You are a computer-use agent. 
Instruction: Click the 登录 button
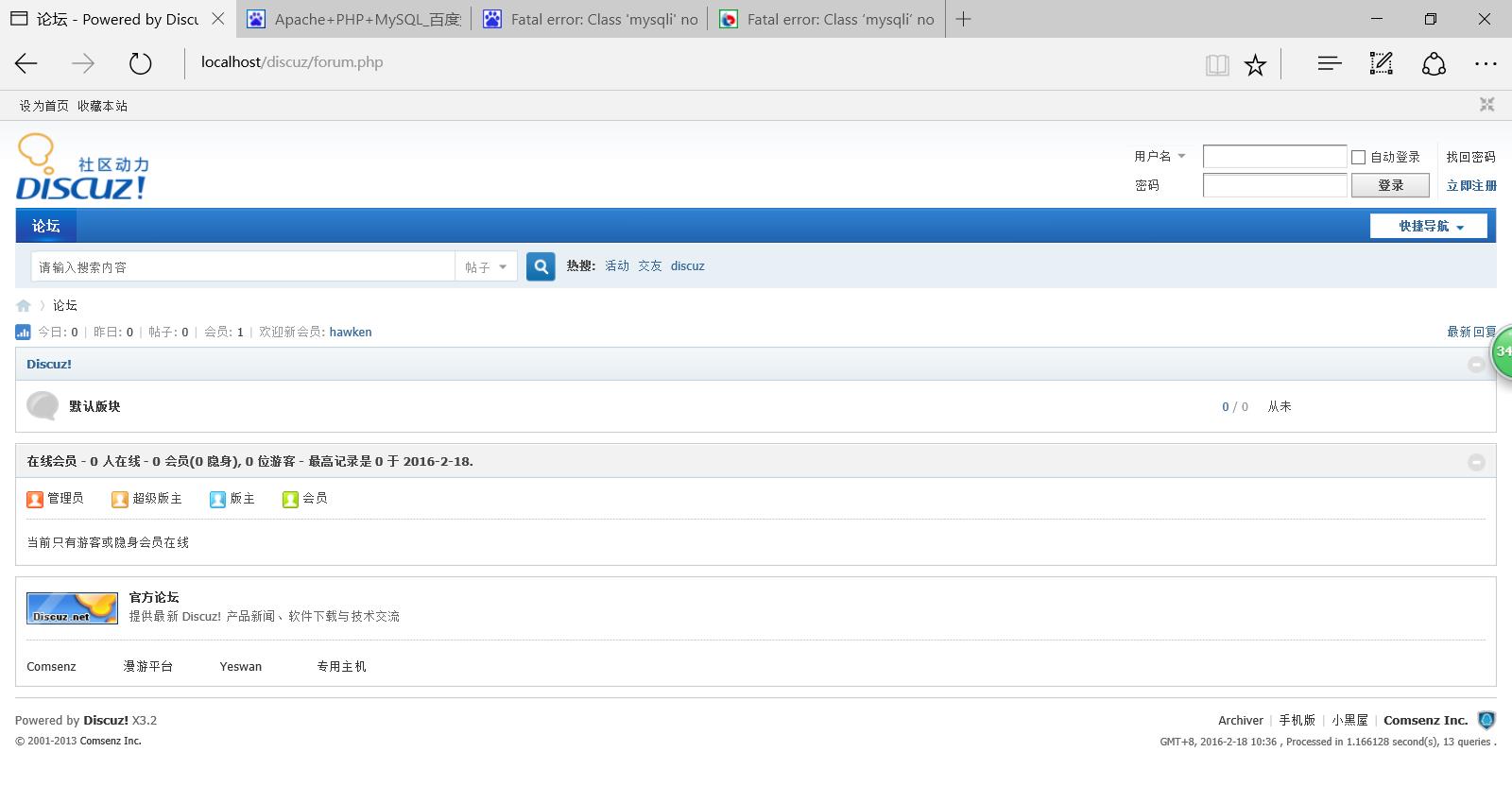coord(1390,185)
